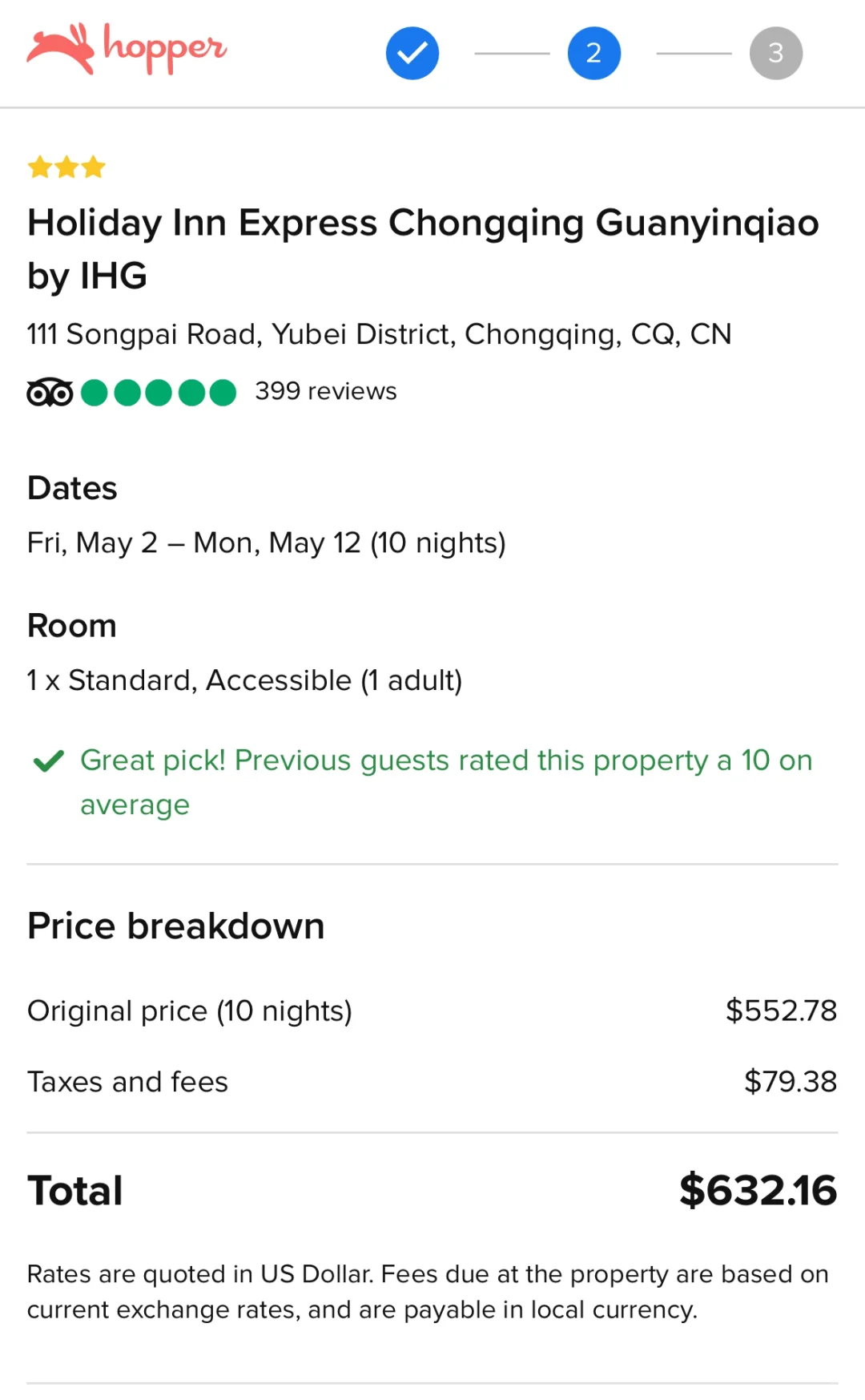Click the green Great pick checkmark
865x1400 pixels.
click(49, 761)
